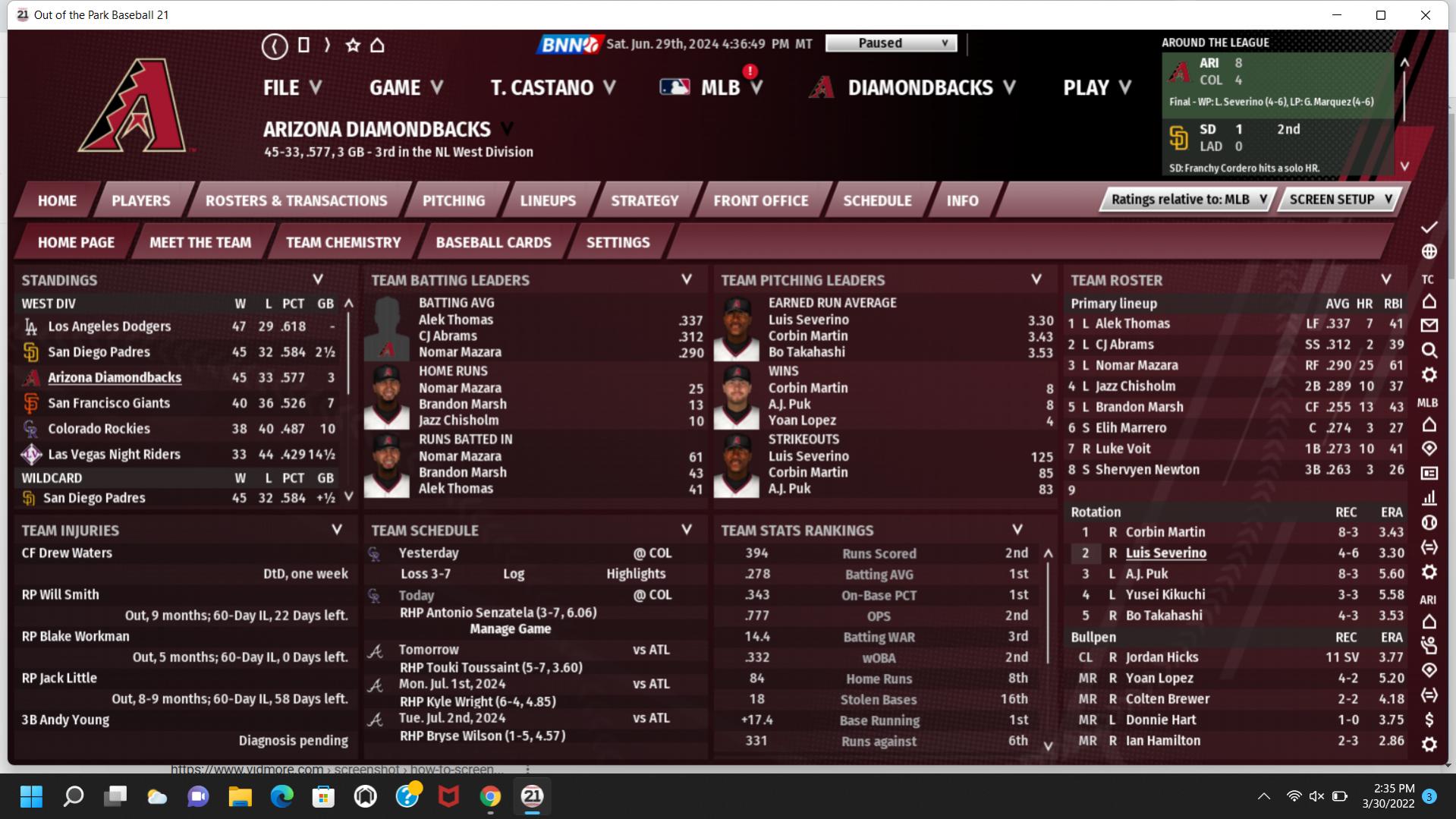Screen dimensions: 1456x819
Task: Open the news card icon under MLB
Action: [x=1429, y=473]
